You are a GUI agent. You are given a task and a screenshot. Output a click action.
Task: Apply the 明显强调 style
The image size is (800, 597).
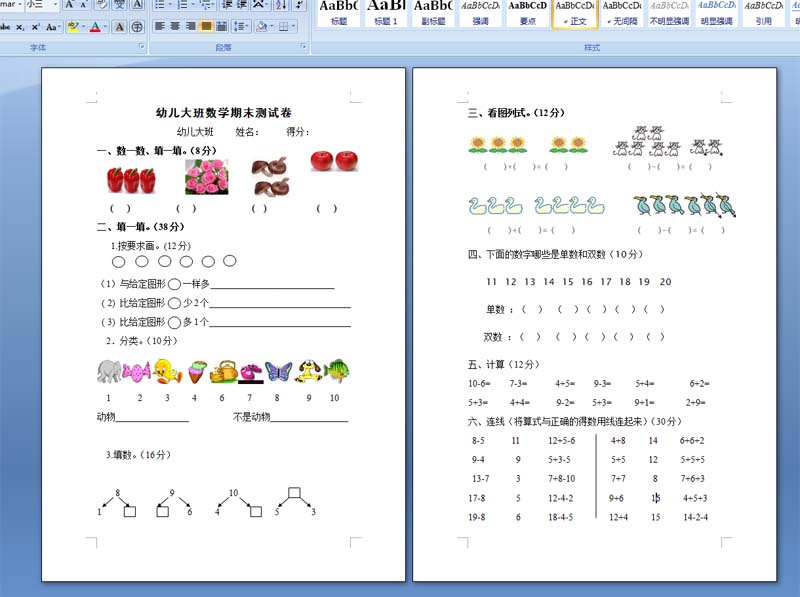click(716, 13)
